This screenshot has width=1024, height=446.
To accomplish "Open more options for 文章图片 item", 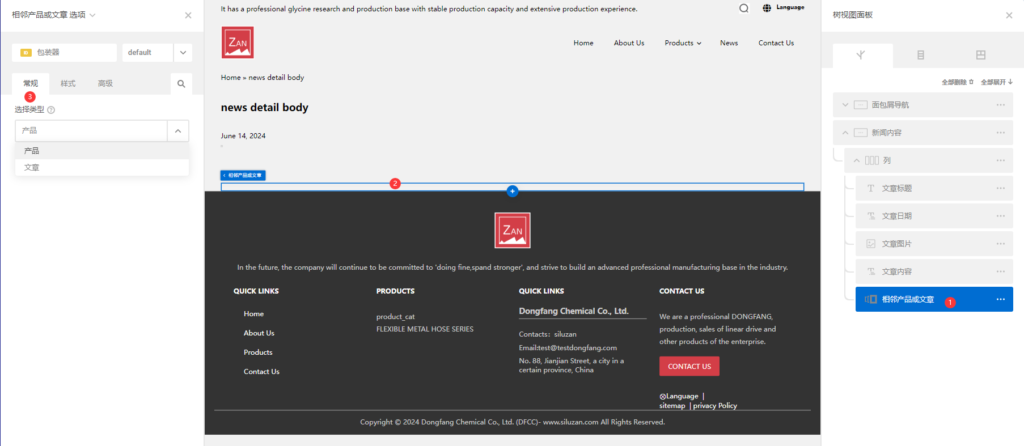I will click(x=1000, y=244).
